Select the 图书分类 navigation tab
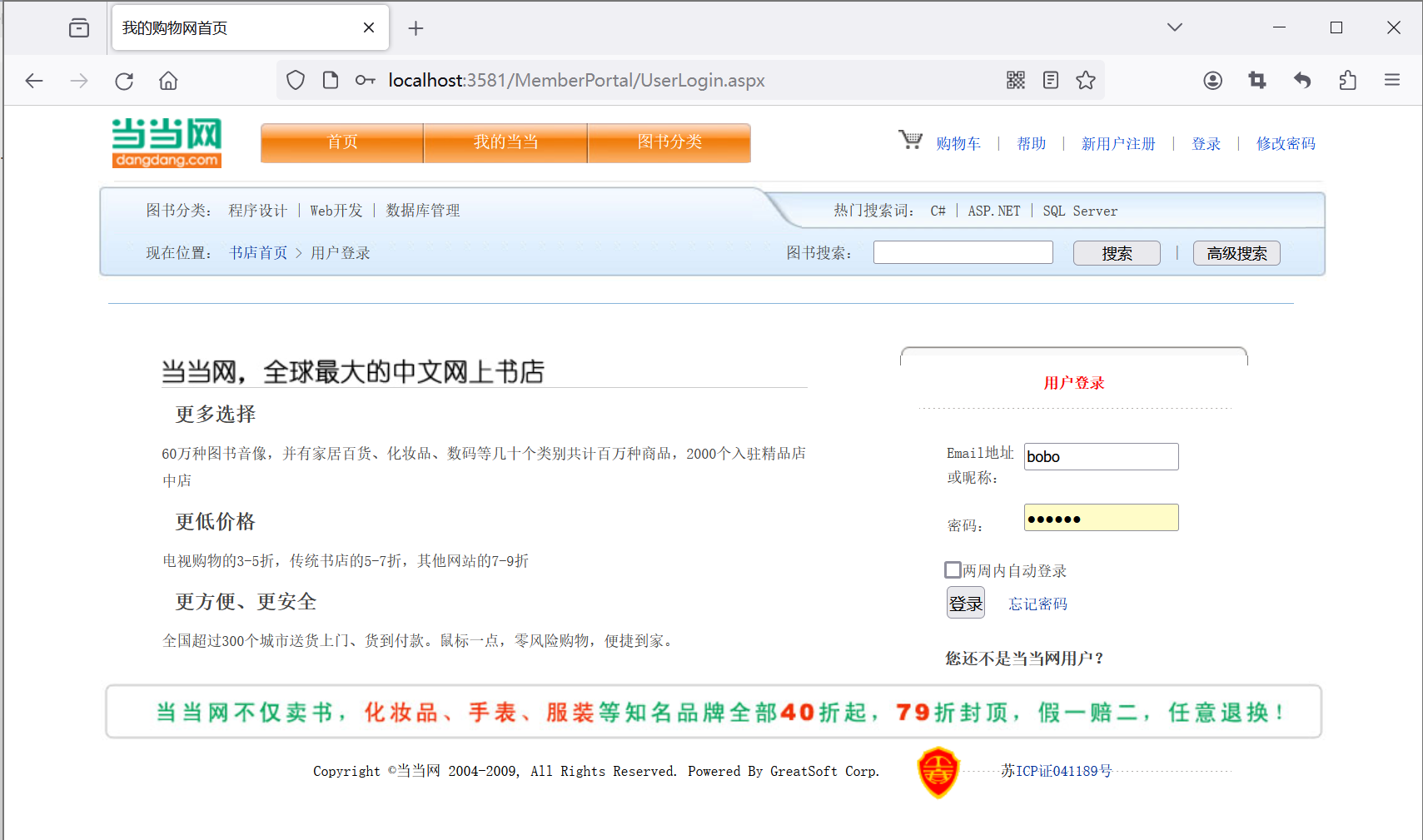The width and height of the screenshot is (1423, 840). (669, 142)
